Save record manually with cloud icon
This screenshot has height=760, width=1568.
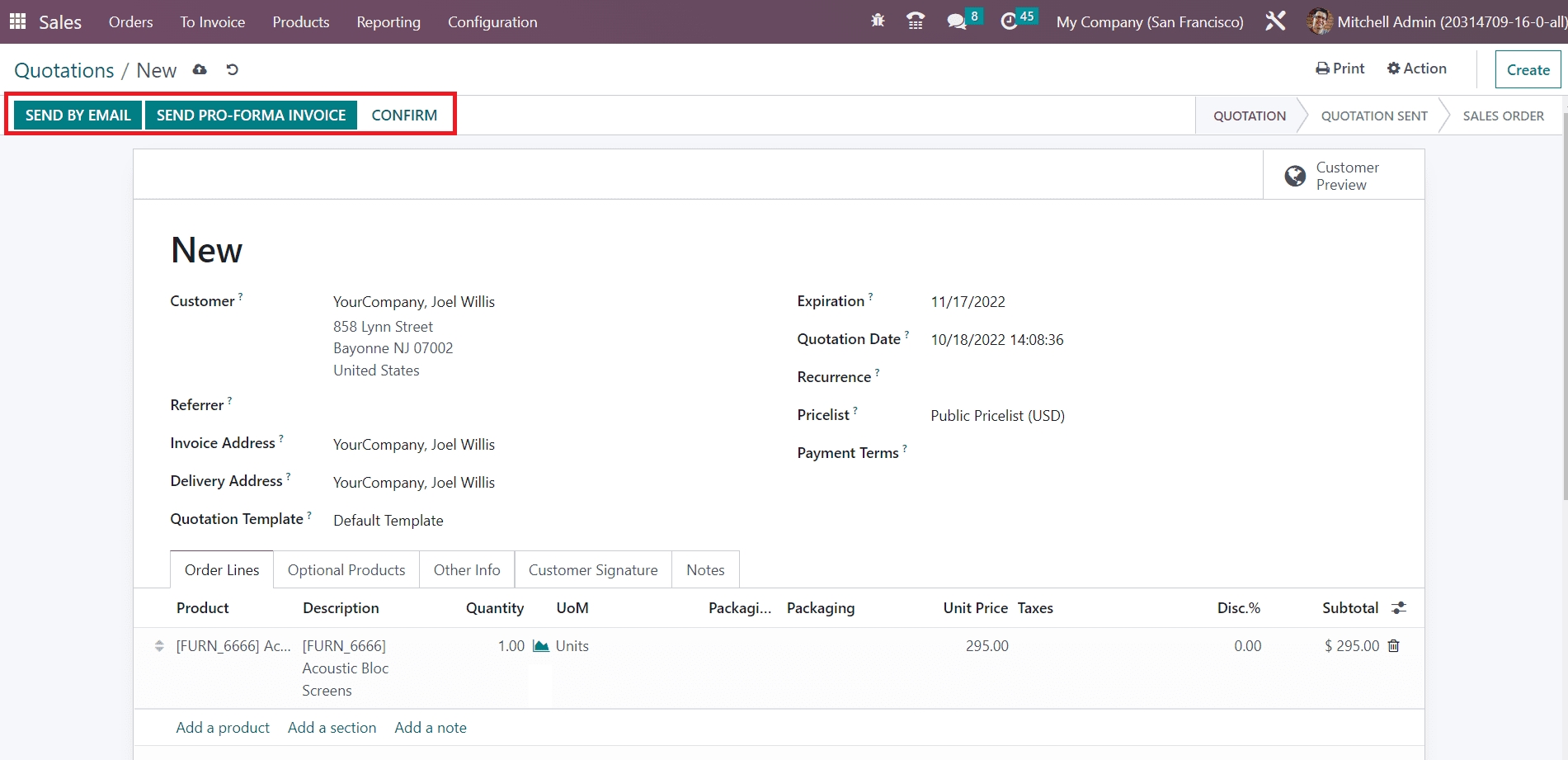point(200,70)
